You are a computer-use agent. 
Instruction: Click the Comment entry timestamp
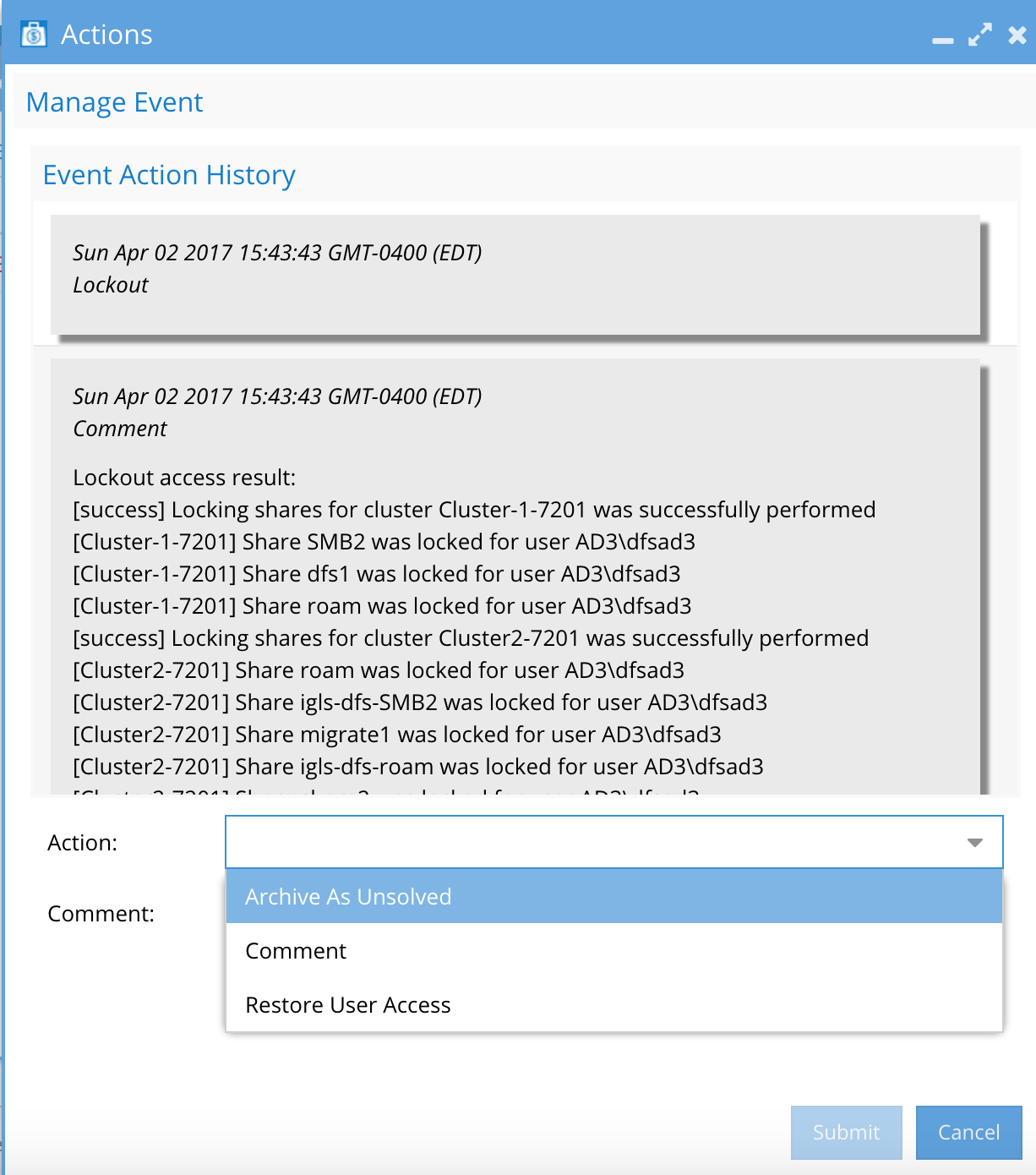coord(277,396)
